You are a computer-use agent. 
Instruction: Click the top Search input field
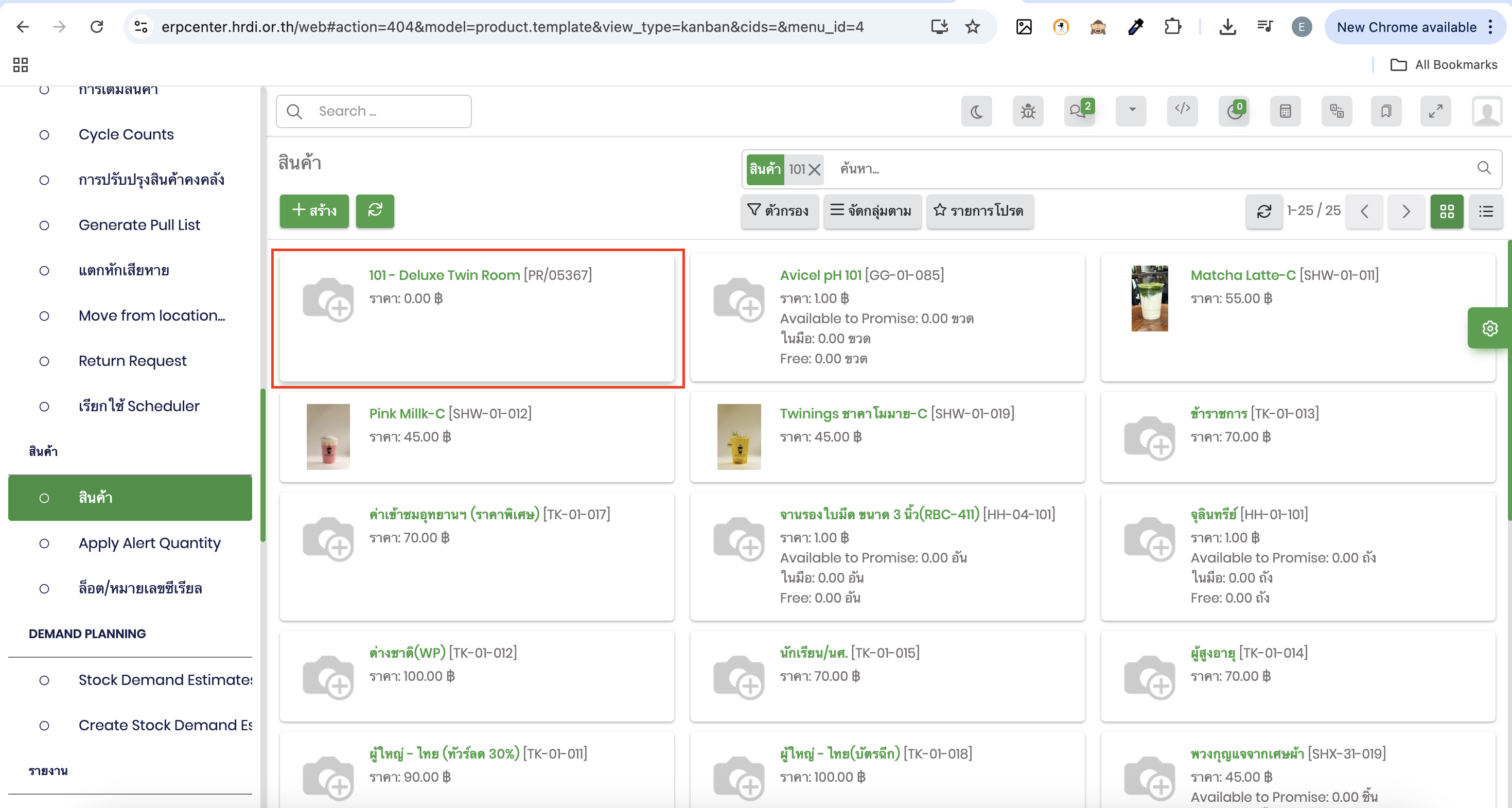coord(388,112)
